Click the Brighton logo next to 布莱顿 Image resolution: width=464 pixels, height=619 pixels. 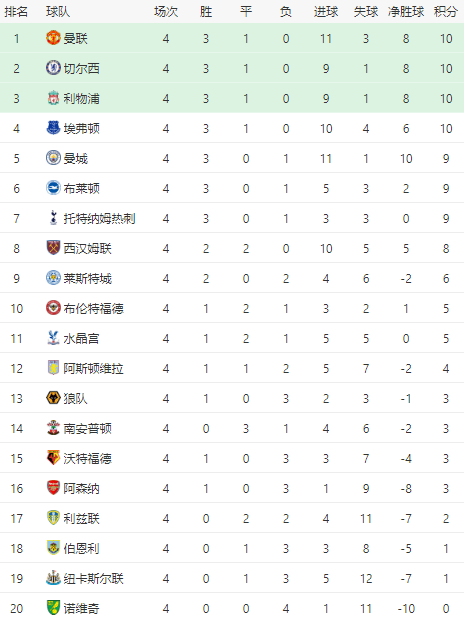[x=53, y=188]
